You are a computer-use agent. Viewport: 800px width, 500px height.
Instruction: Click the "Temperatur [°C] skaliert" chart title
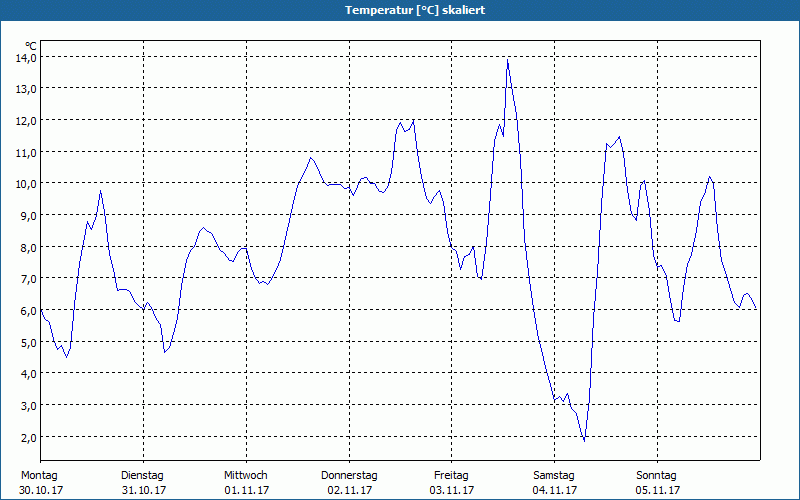[x=415, y=10]
